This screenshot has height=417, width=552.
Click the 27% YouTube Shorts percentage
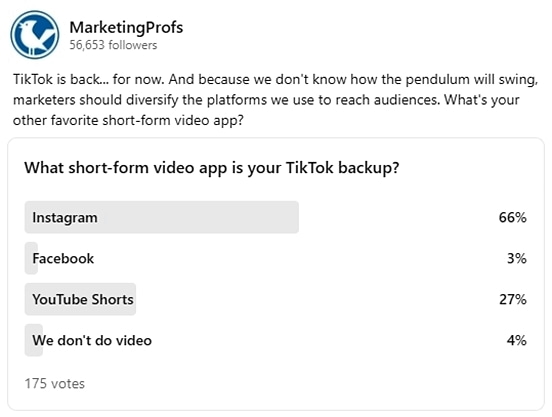tap(513, 299)
